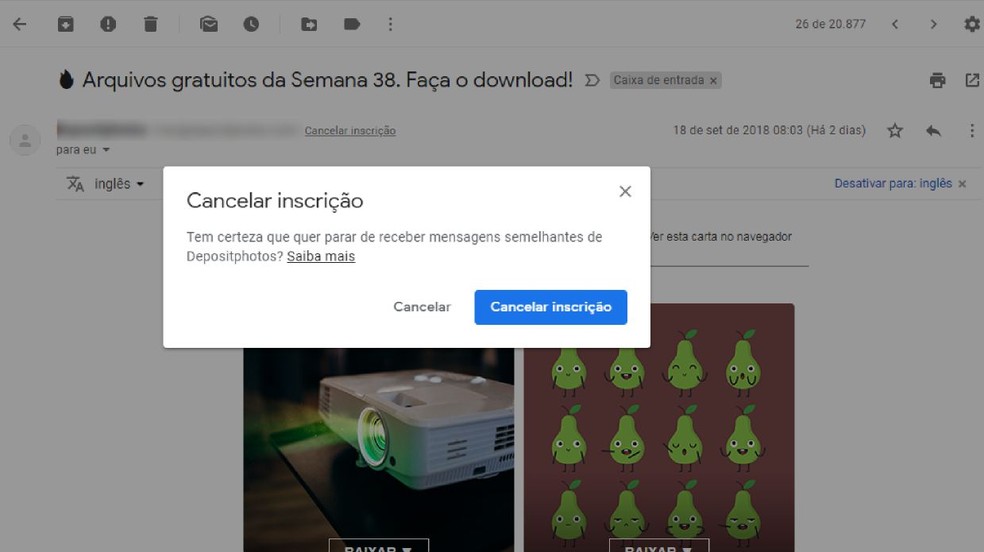Toggle importance marker beside subject
Viewport: 984px width, 552px height.
click(x=592, y=80)
